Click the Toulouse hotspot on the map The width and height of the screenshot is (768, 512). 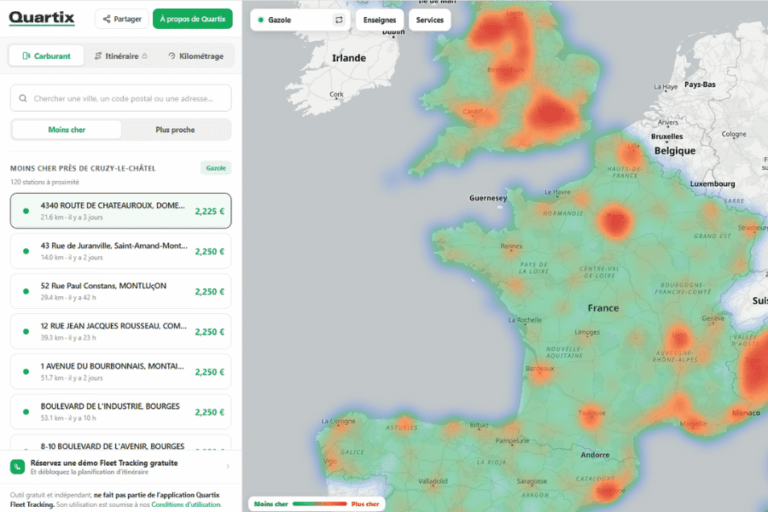click(x=592, y=416)
